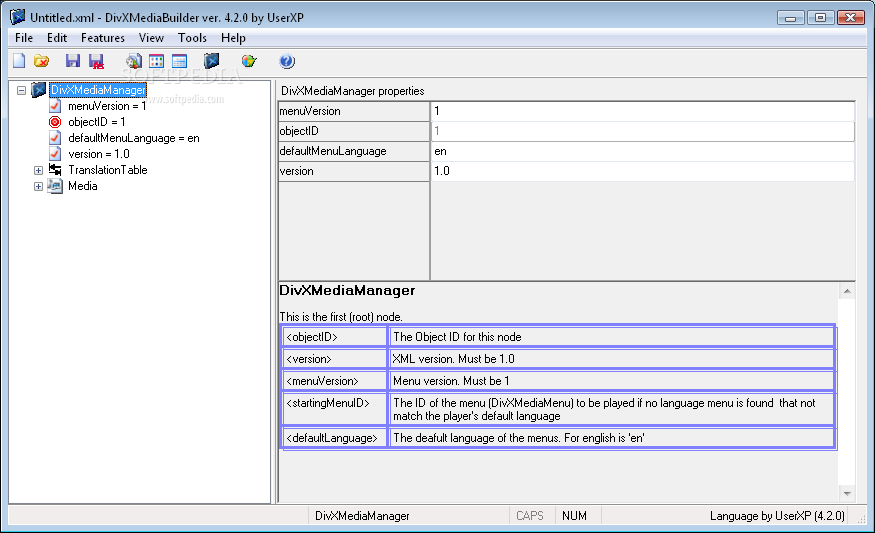
Task: Click the '<version>' cell in help table
Action: (334, 359)
